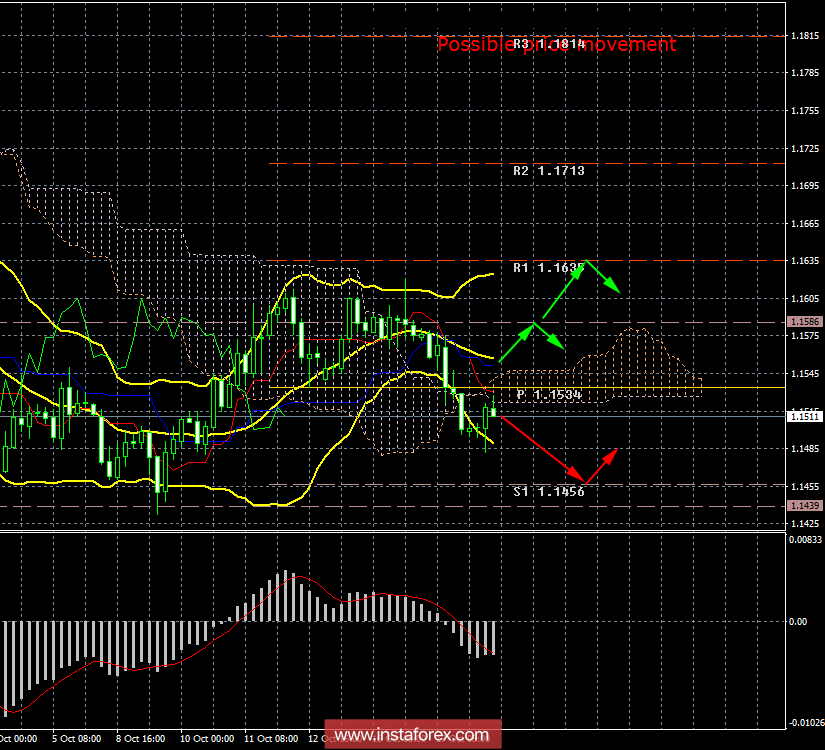Click the 1.1545 price axis value
Image resolution: width=825 pixels, height=750 pixels.
(805, 373)
